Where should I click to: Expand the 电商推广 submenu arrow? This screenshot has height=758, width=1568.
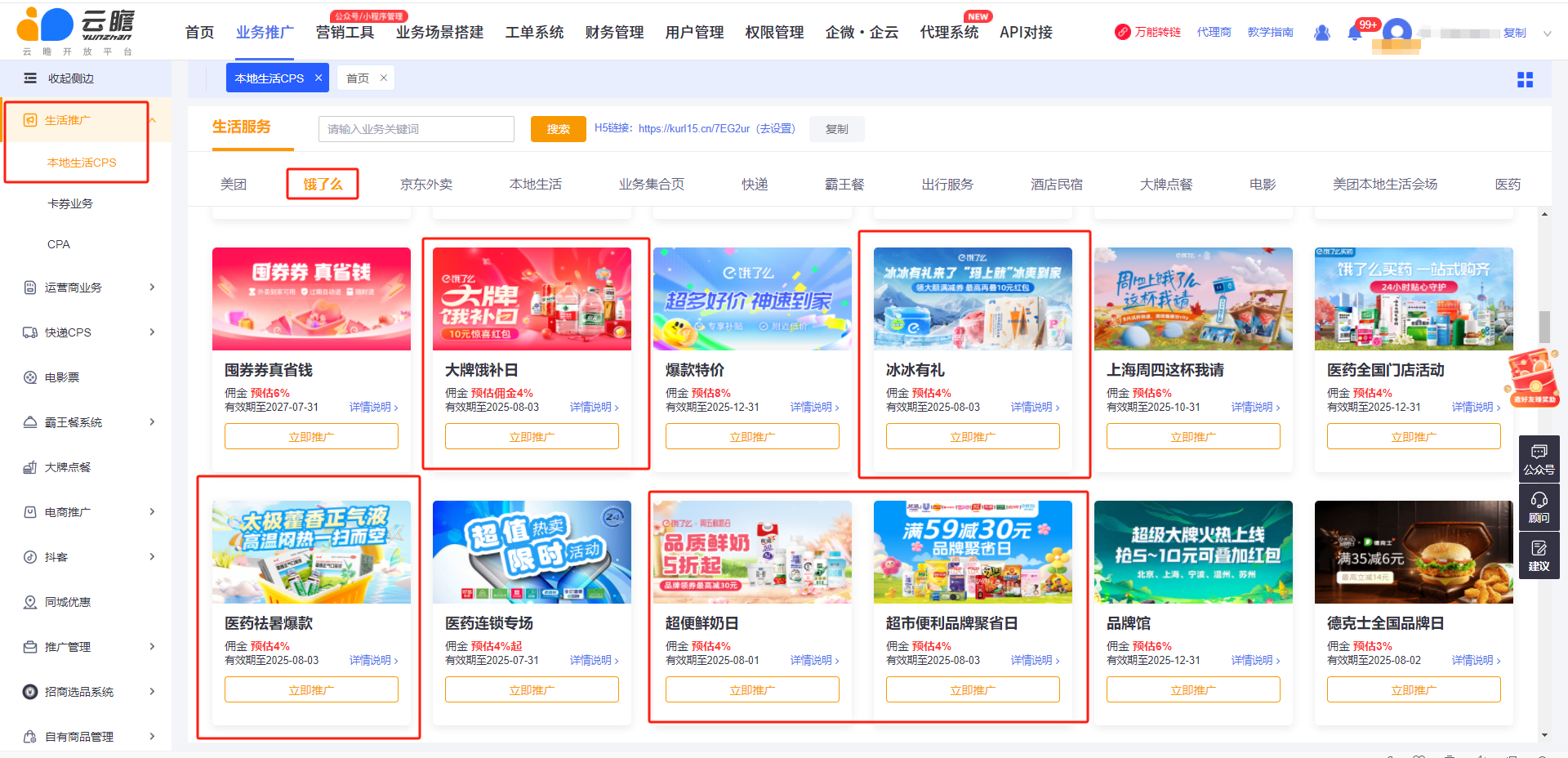[152, 512]
